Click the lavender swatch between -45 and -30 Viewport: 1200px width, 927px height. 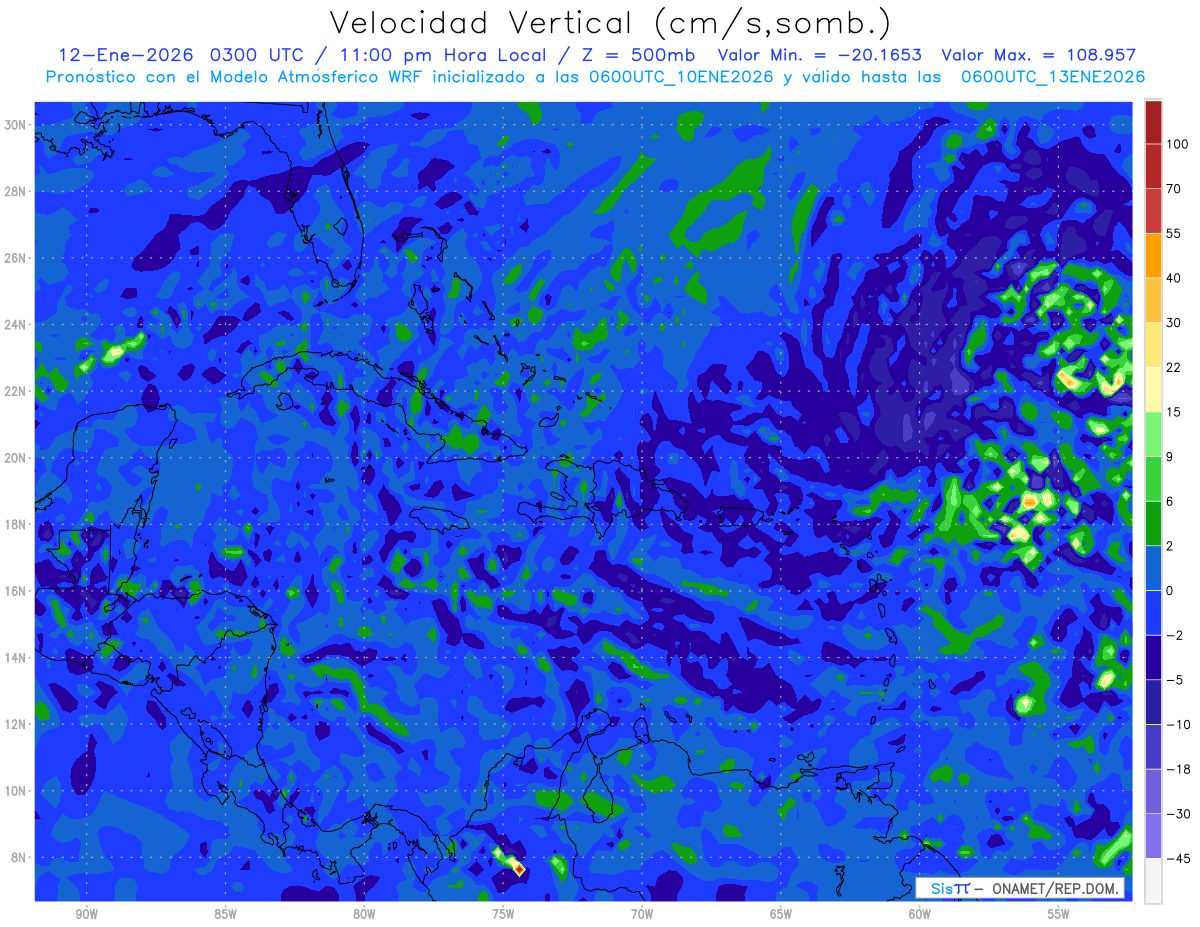tap(1153, 836)
